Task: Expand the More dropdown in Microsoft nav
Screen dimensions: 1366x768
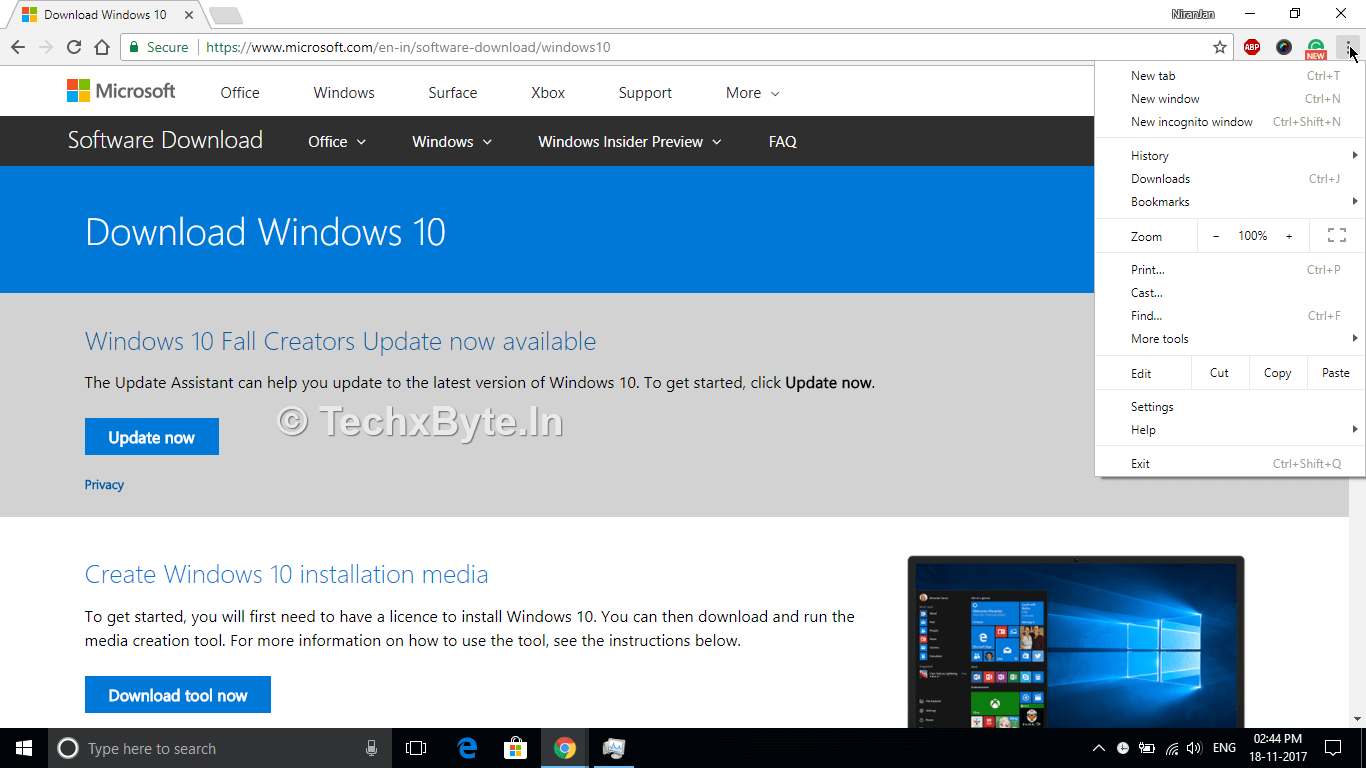Action: click(752, 93)
